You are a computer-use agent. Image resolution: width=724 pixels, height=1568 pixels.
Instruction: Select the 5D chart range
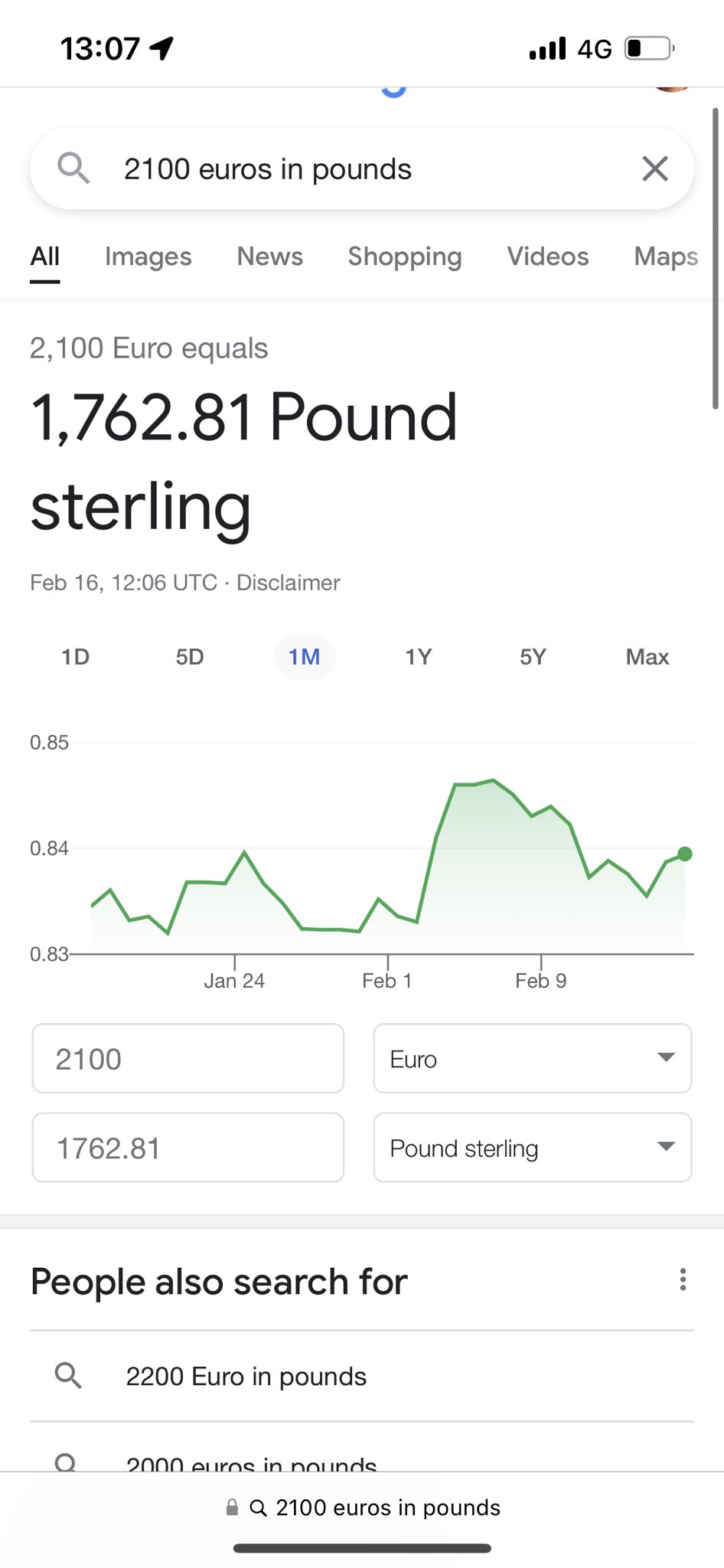[190, 657]
